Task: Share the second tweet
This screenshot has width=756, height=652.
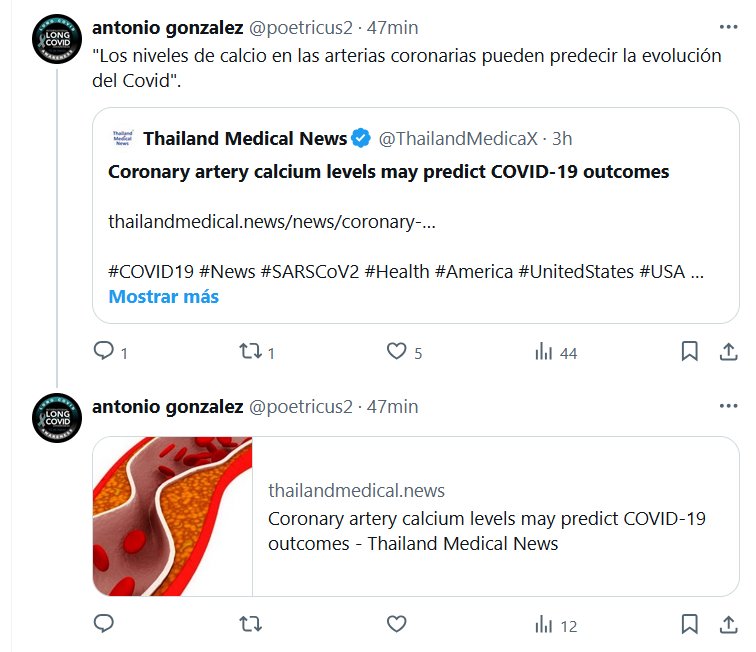Action: [729, 625]
